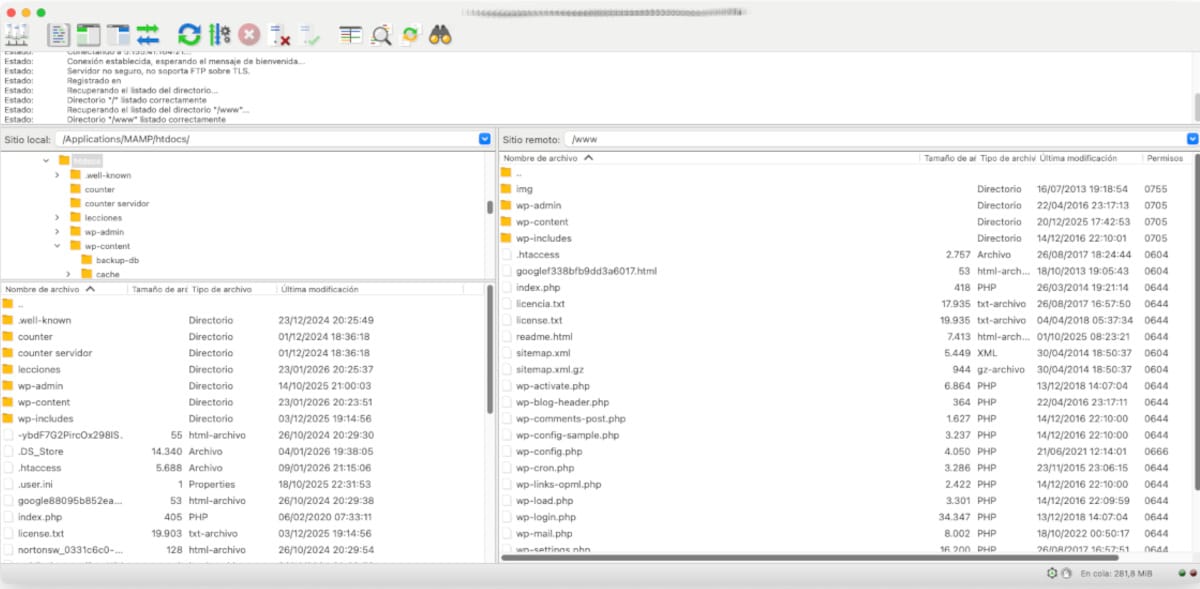
Task: Sort remote files by Permisos column
Action: click(1168, 158)
